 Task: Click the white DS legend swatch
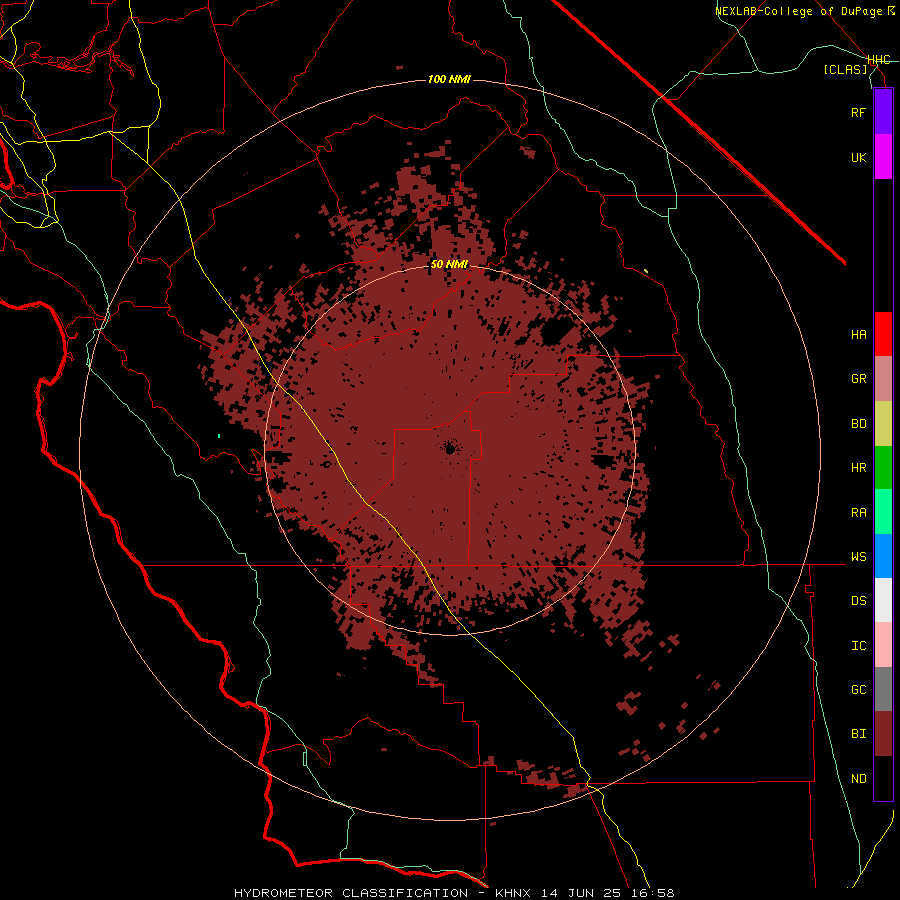tap(883, 600)
